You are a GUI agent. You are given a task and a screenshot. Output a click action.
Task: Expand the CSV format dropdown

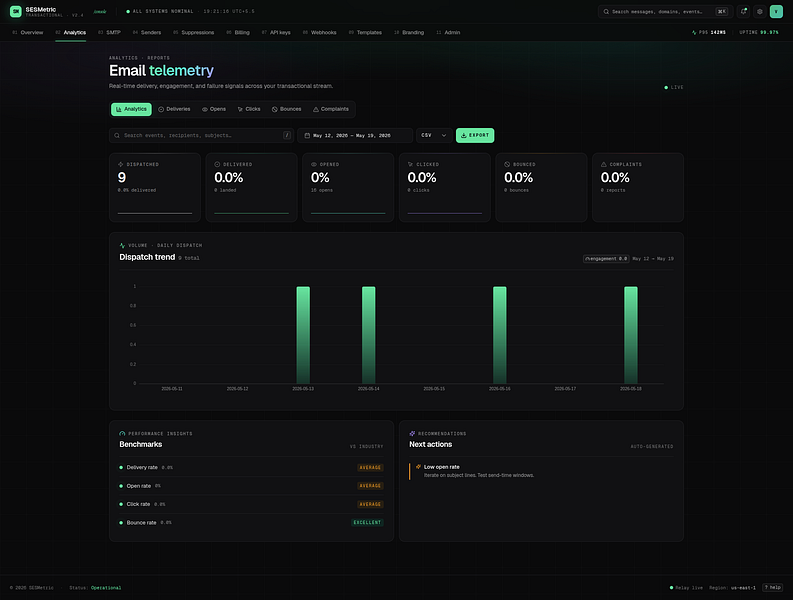[x=434, y=136]
